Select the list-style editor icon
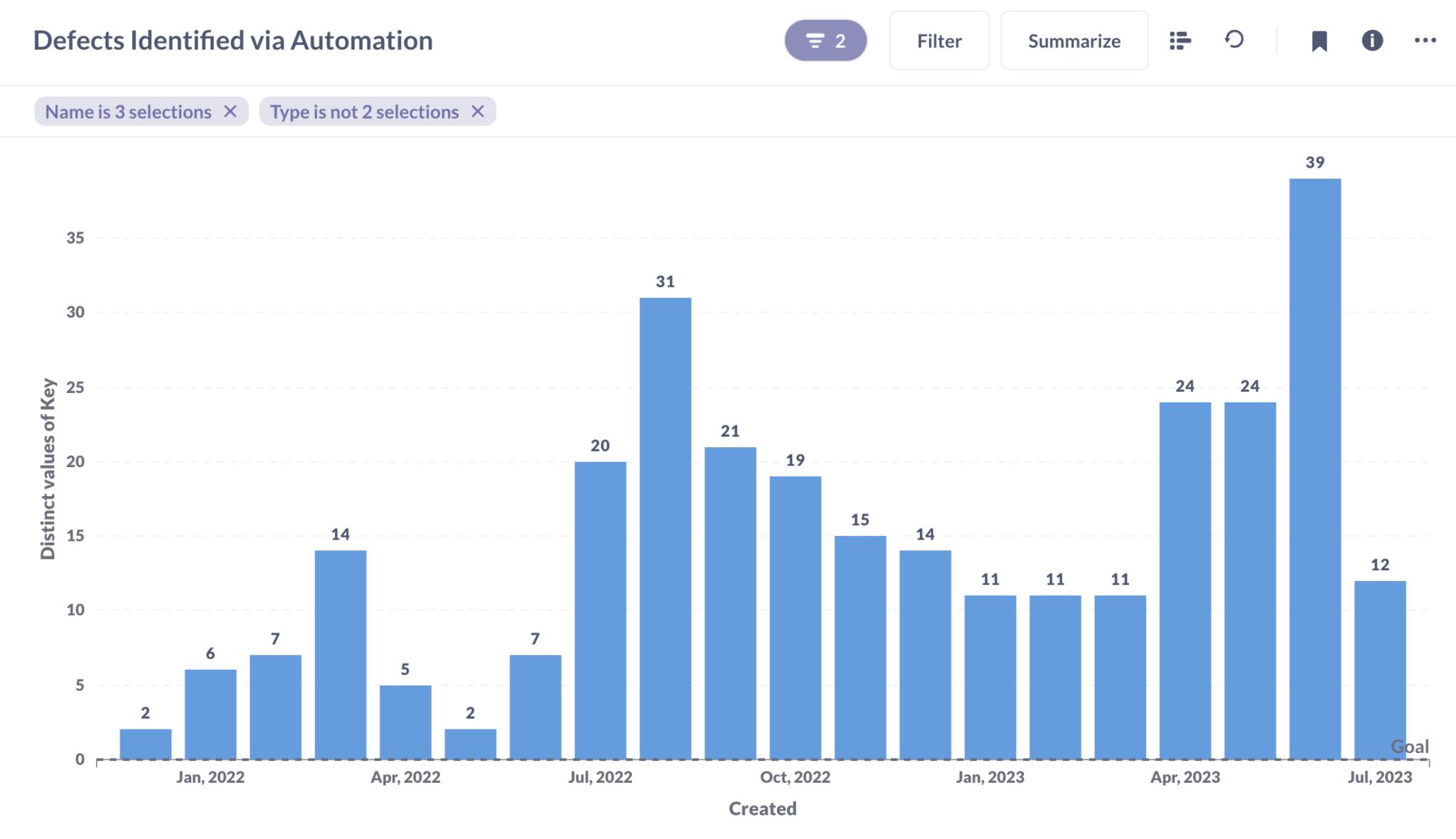Viewport: 1456px width, 839px height. pyautogui.click(x=1180, y=41)
